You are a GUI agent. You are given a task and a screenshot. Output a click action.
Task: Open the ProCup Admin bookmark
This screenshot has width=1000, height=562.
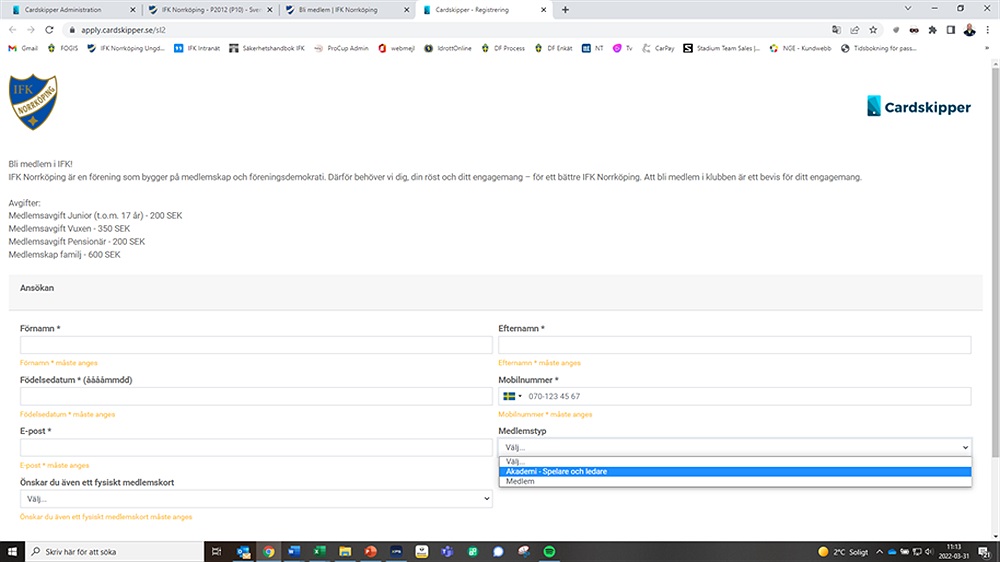(x=341, y=48)
